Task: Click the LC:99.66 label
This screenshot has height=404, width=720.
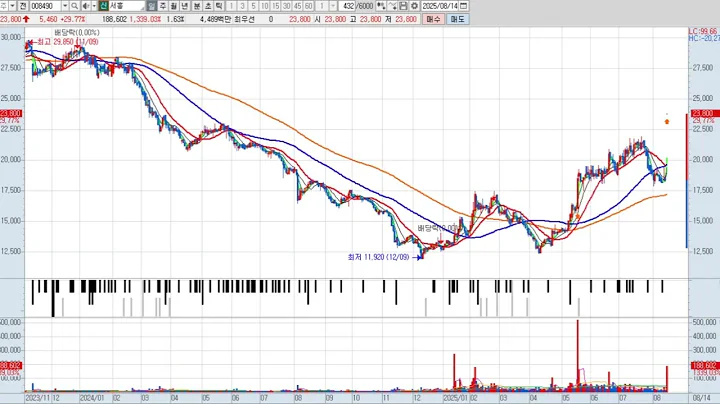Action: [x=703, y=32]
